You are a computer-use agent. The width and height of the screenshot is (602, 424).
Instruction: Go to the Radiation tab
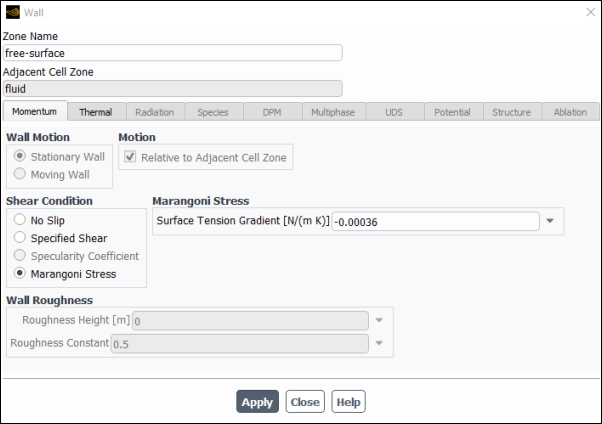[154, 112]
